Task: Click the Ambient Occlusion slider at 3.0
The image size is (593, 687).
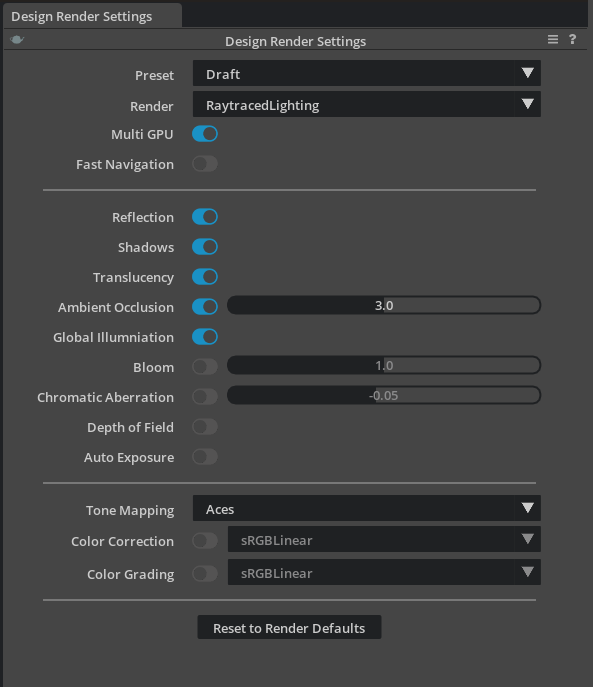Action: click(383, 305)
